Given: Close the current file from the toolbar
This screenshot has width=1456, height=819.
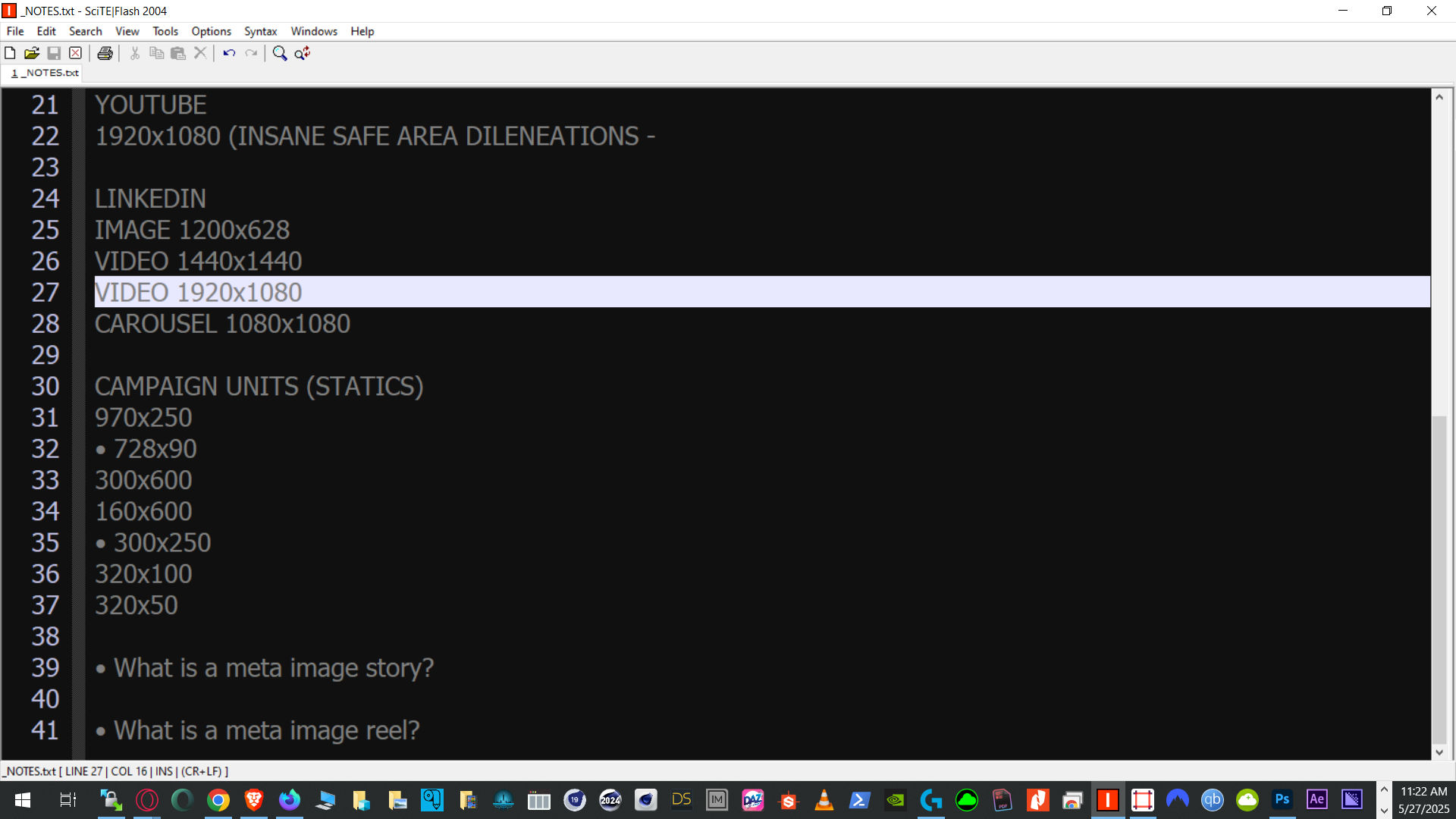Looking at the screenshot, I should tap(75, 53).
